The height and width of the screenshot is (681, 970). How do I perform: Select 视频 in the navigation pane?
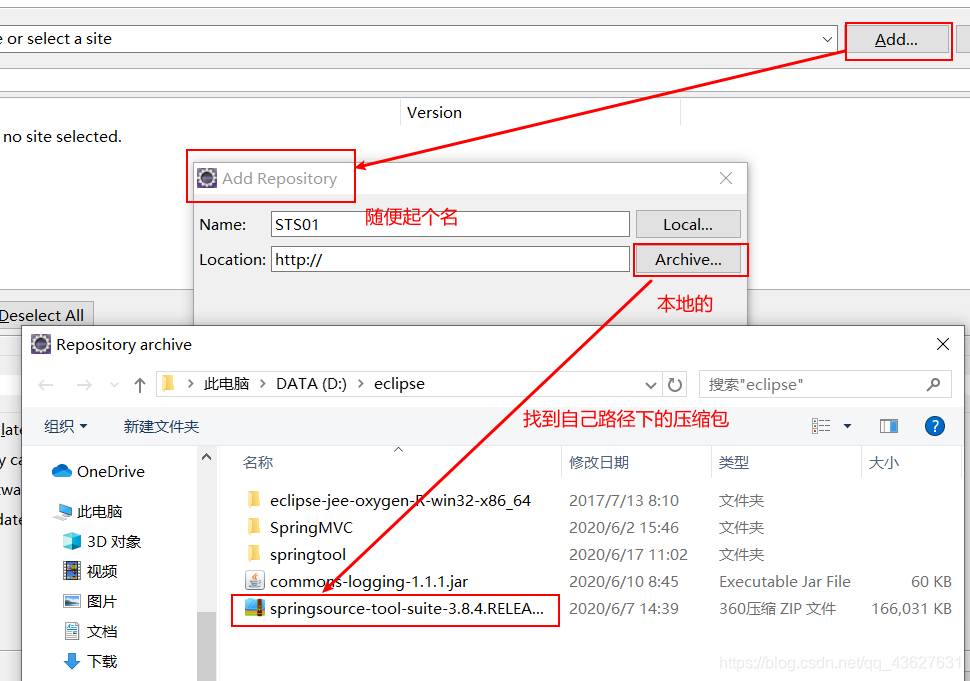(90, 571)
